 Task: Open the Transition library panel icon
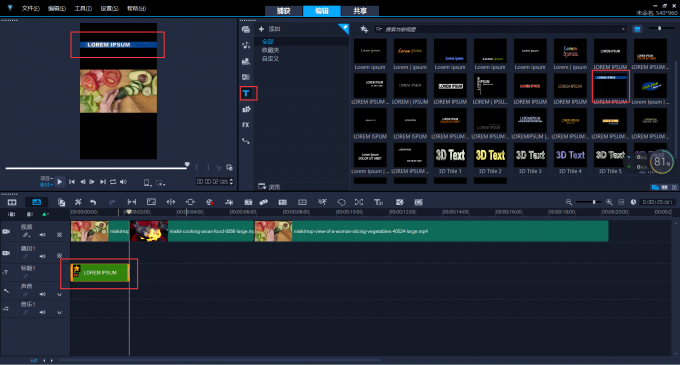(x=246, y=77)
